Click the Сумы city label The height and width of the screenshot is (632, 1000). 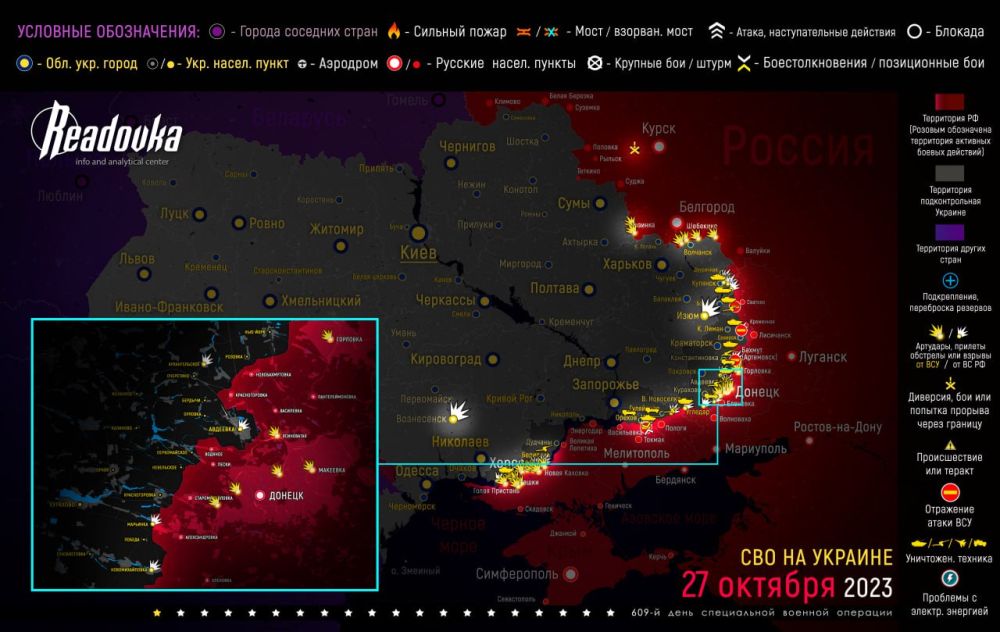tap(573, 203)
